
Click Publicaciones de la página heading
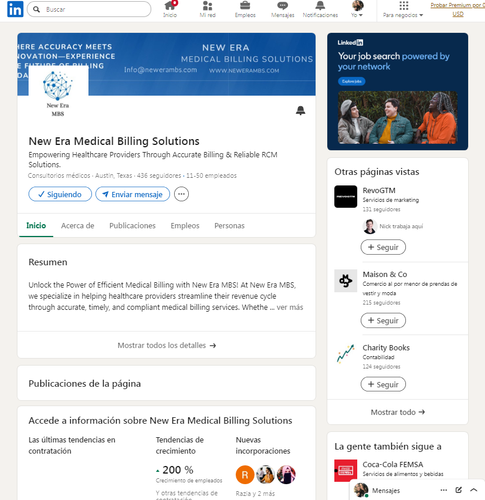(x=85, y=384)
